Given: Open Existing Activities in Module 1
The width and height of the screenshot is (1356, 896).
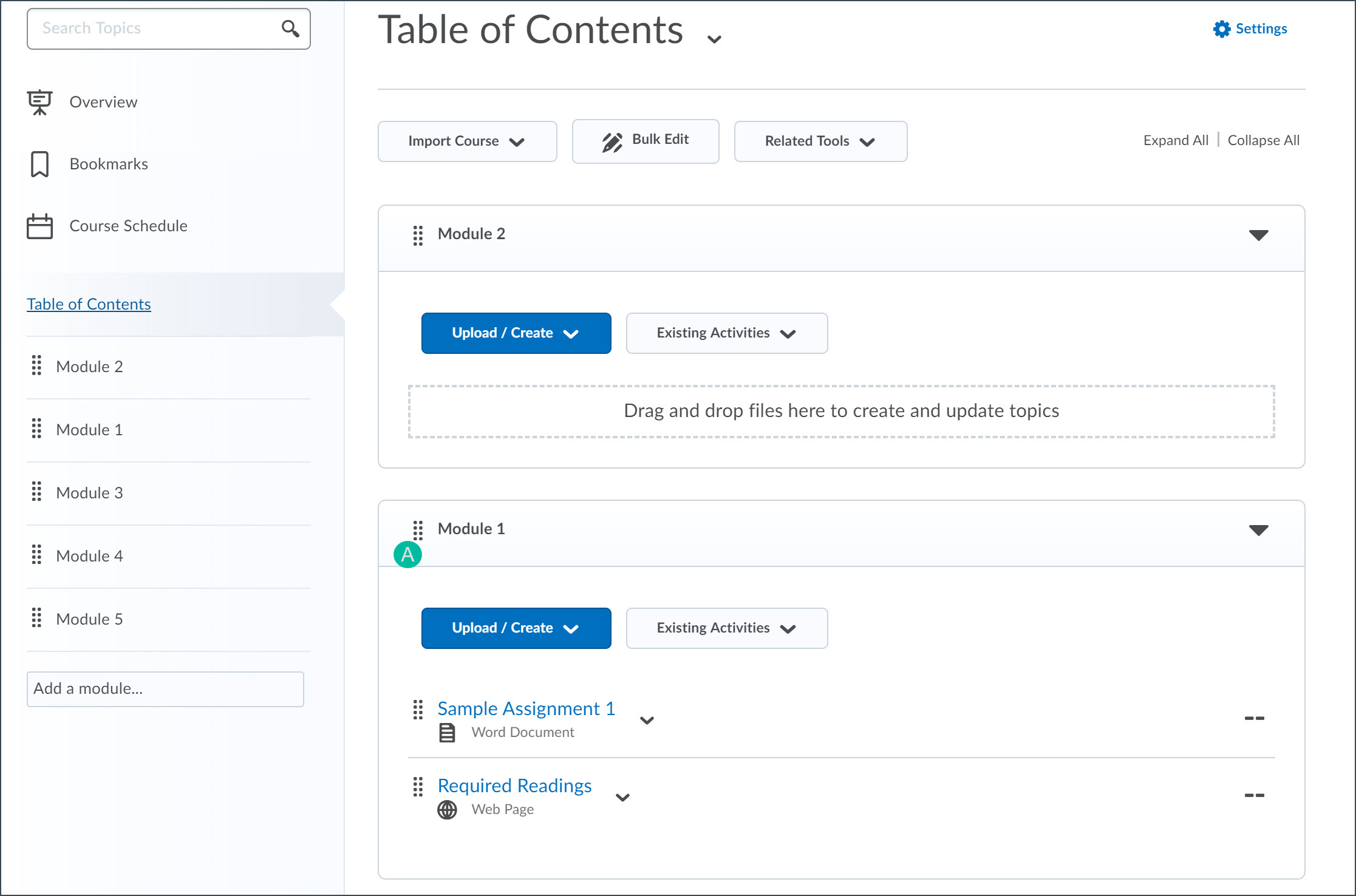Looking at the screenshot, I should click(x=727, y=628).
